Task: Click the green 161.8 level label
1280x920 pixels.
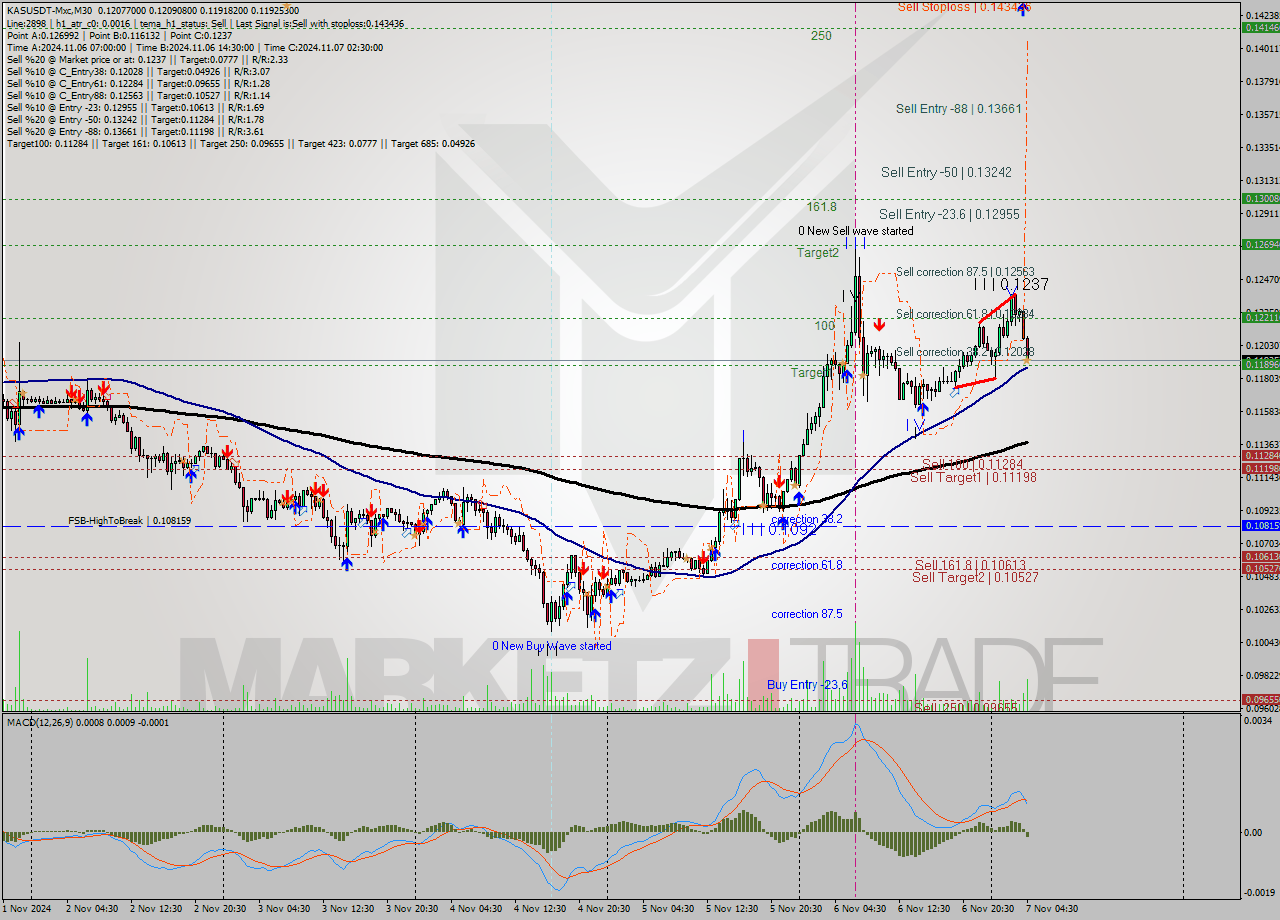Action: click(823, 207)
